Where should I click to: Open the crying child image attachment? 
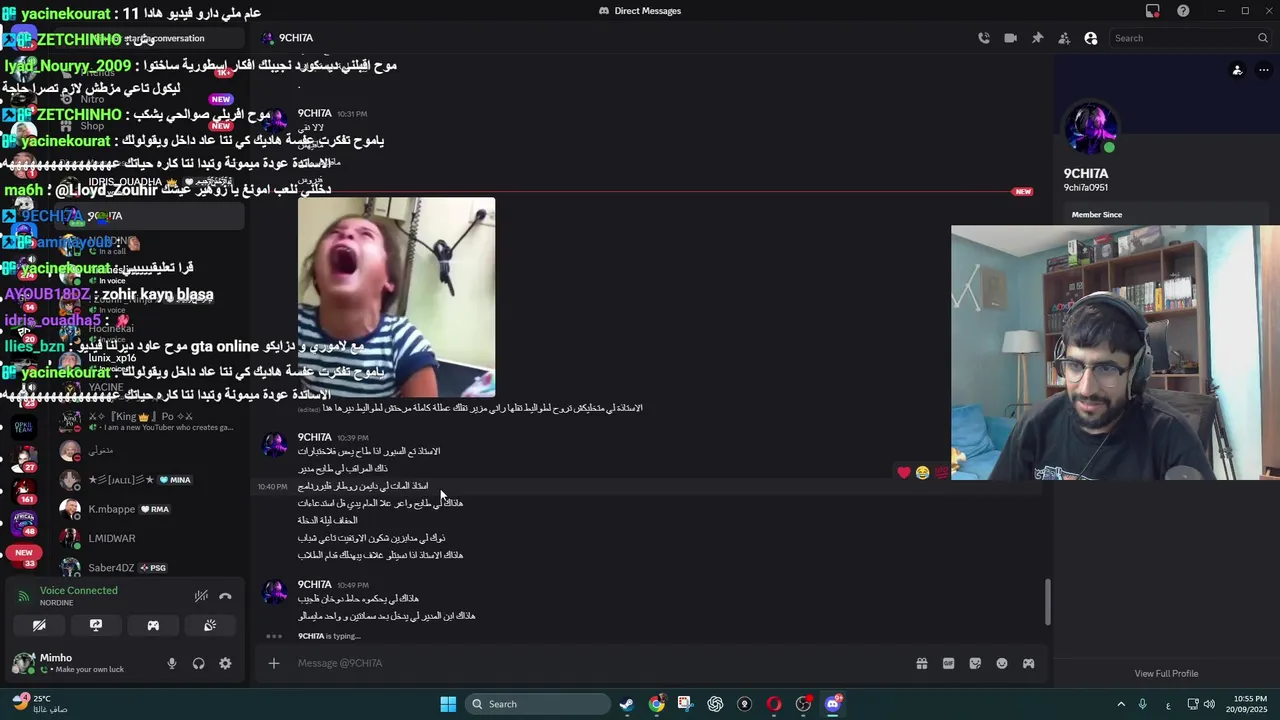pos(396,297)
